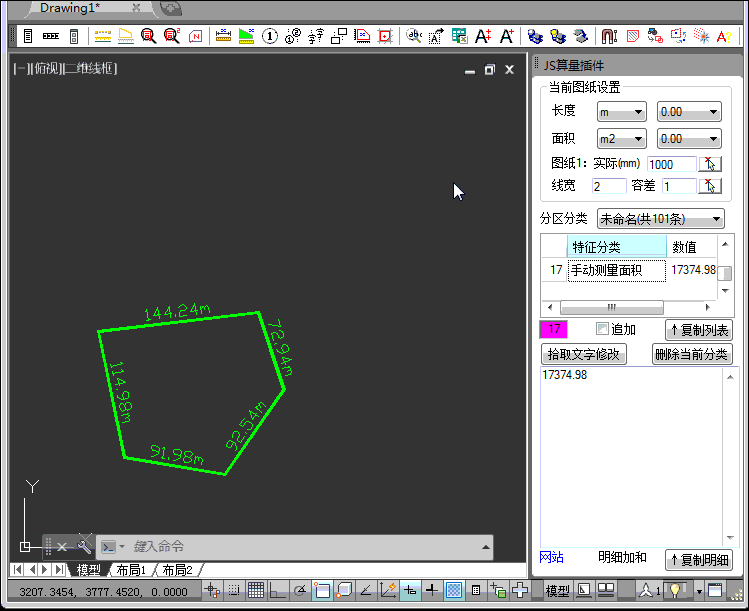
Task: Click the 线宽 input field
Action: pyautogui.click(x=608, y=186)
